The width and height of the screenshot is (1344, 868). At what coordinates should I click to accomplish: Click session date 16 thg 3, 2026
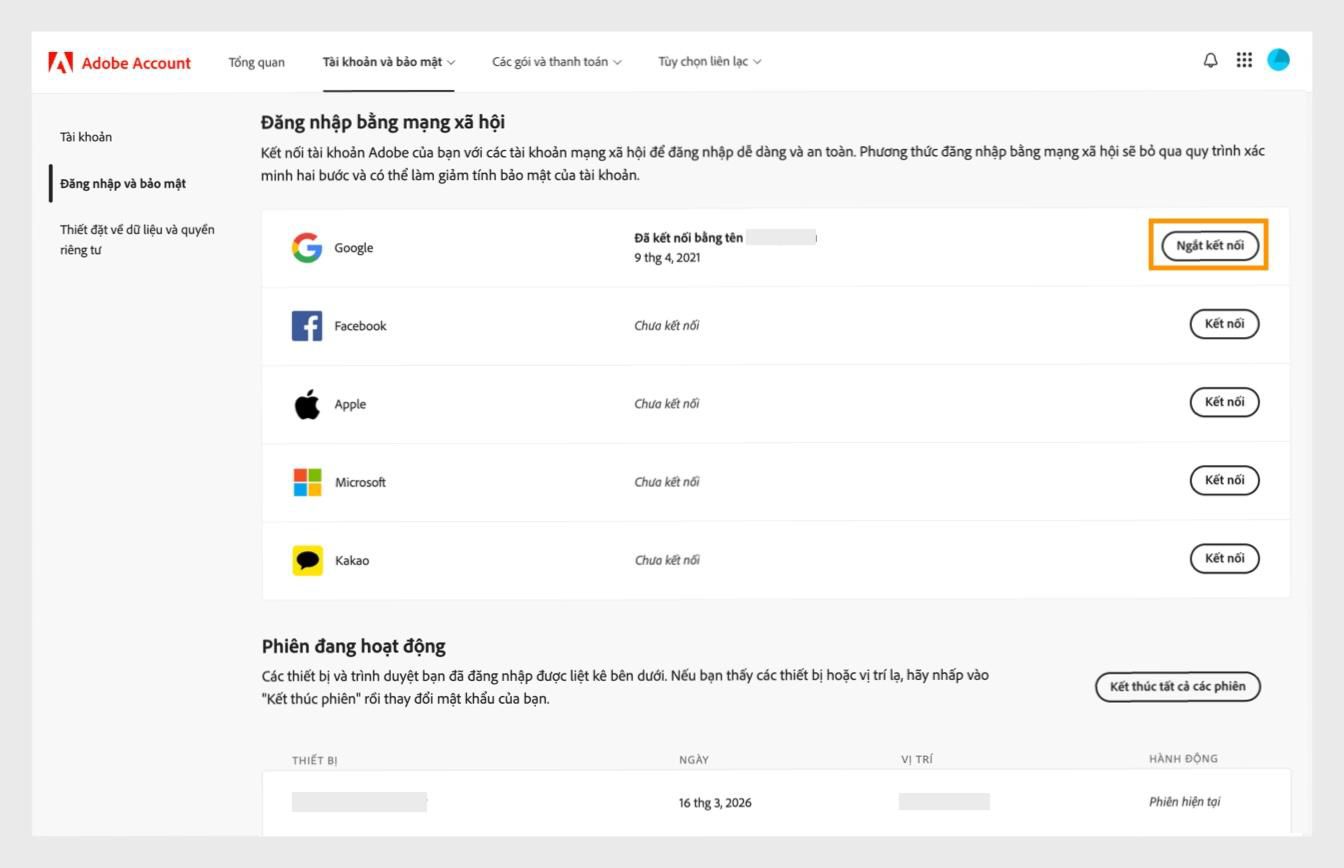(x=715, y=802)
